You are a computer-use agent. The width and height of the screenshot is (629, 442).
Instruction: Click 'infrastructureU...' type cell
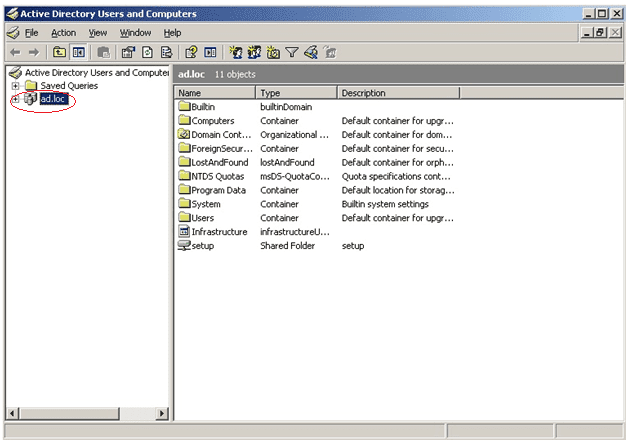point(295,232)
